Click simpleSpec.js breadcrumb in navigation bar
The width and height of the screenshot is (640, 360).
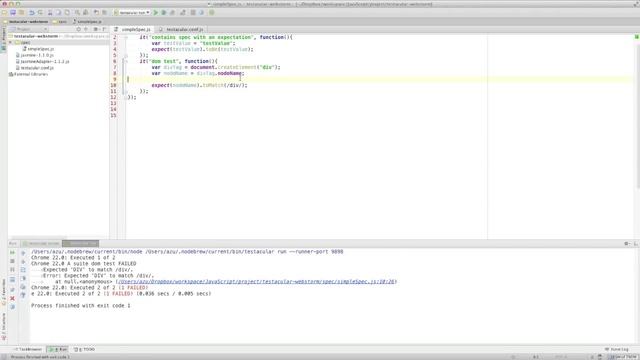click(87, 22)
